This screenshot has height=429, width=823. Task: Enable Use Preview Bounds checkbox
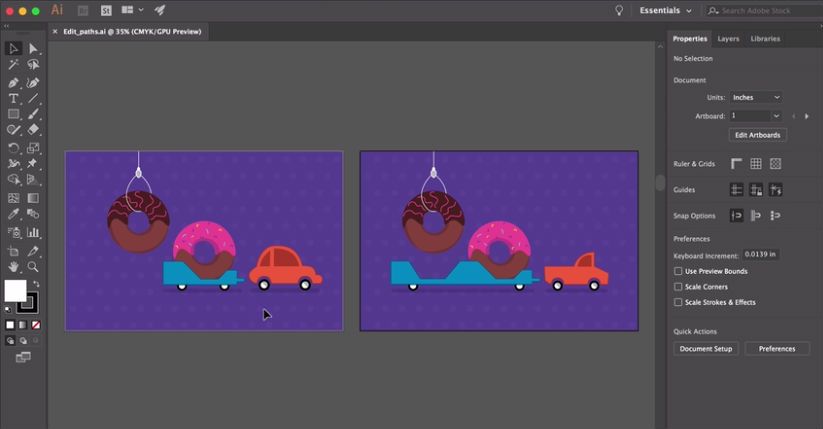(x=678, y=271)
